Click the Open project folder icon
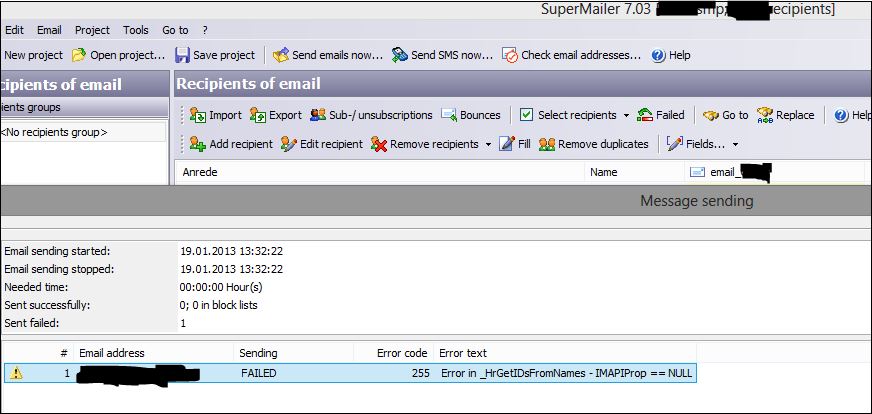Screen dimensions: 872x414 pos(79,55)
